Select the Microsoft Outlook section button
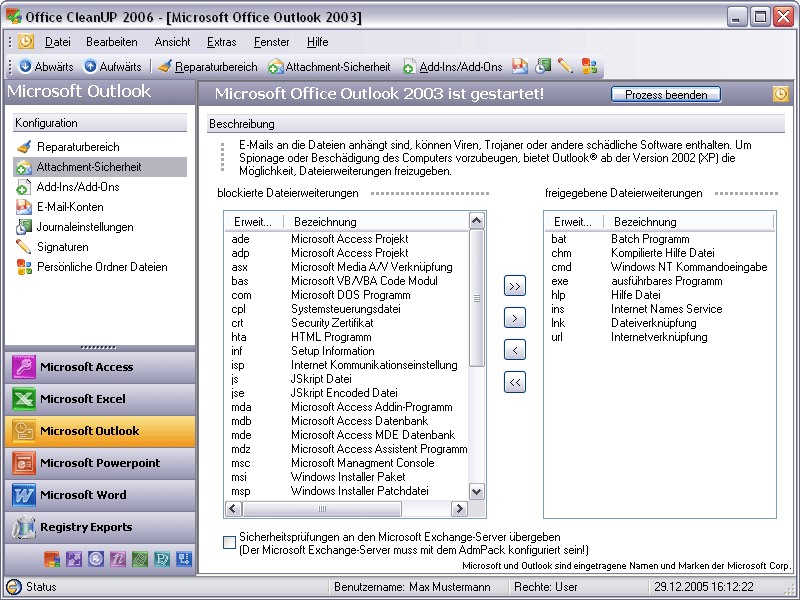 pyautogui.click(x=100, y=431)
